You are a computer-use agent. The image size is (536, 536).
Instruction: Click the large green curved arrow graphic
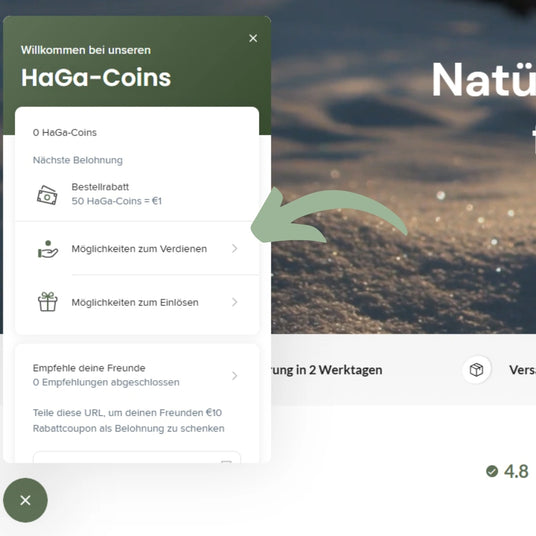[329, 217]
